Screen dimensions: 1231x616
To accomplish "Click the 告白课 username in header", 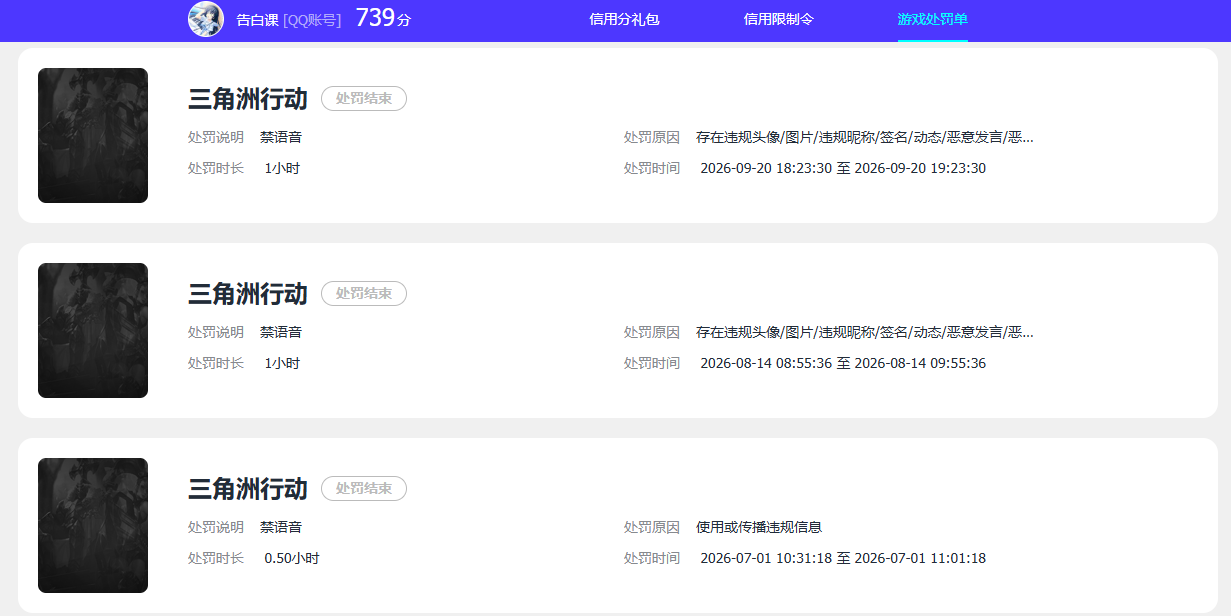I will (257, 20).
